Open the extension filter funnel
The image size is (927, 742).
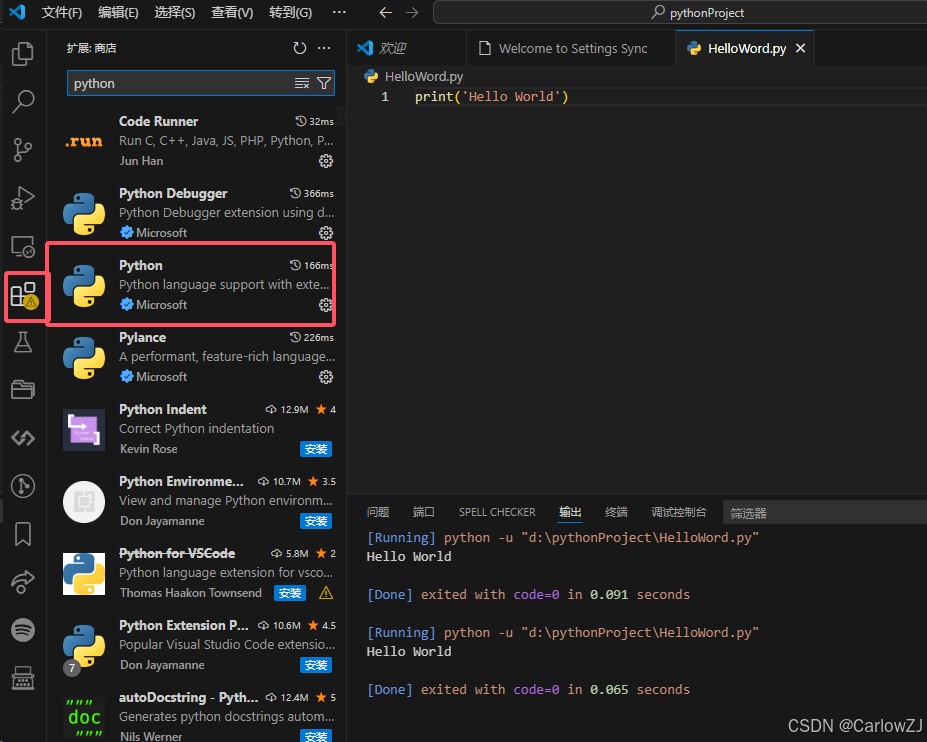(x=324, y=83)
